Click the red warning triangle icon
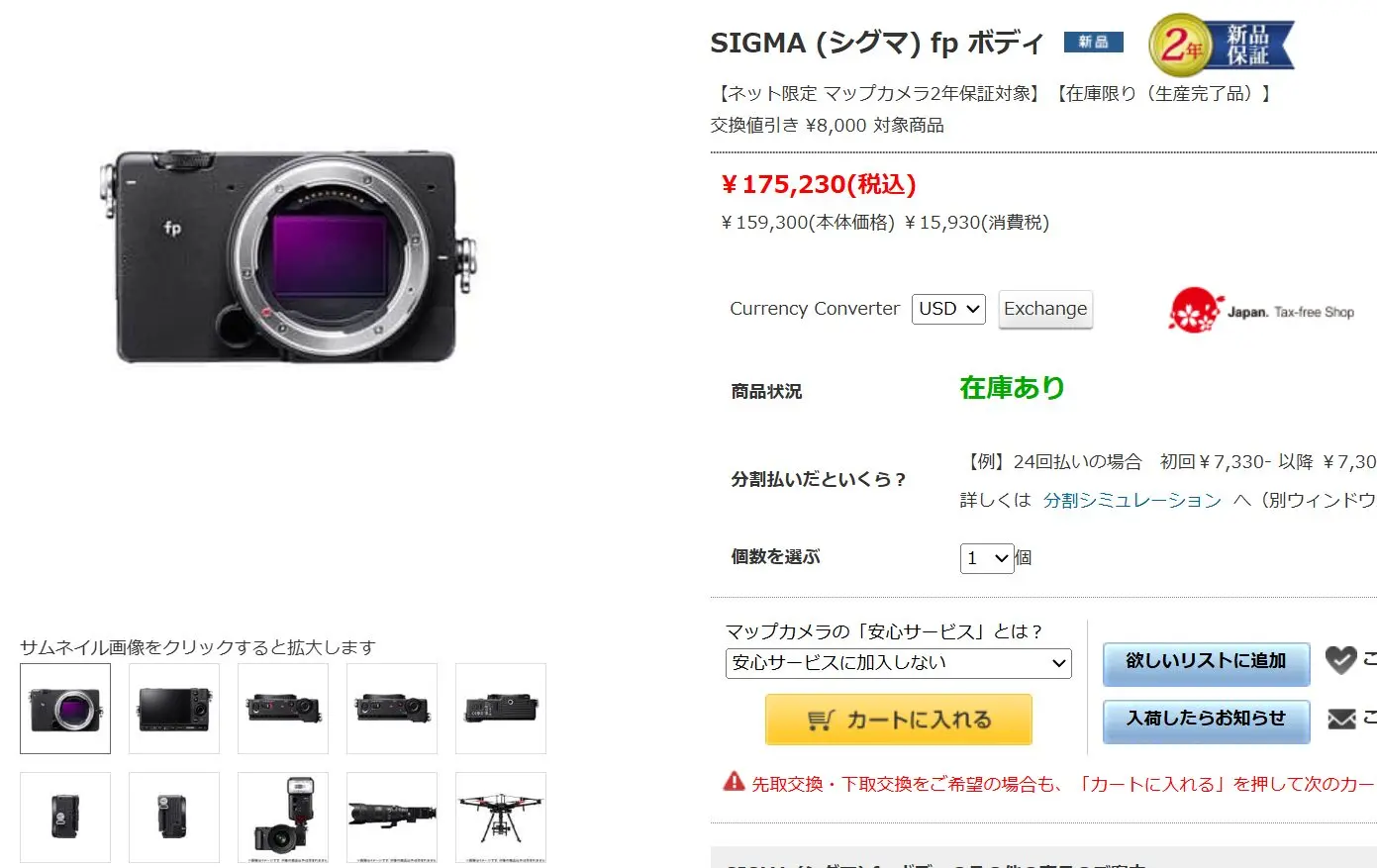The height and width of the screenshot is (868, 1377). (734, 782)
